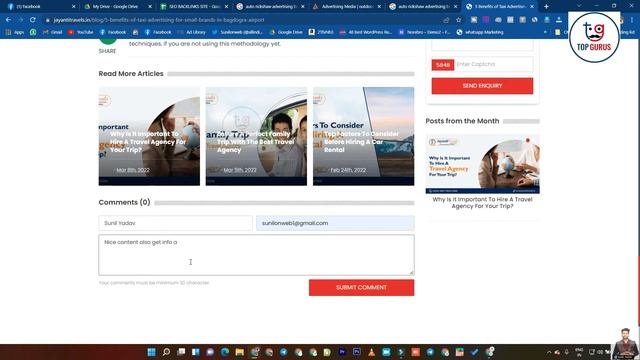Click the SUBMIT COMMENT button

click(361, 287)
